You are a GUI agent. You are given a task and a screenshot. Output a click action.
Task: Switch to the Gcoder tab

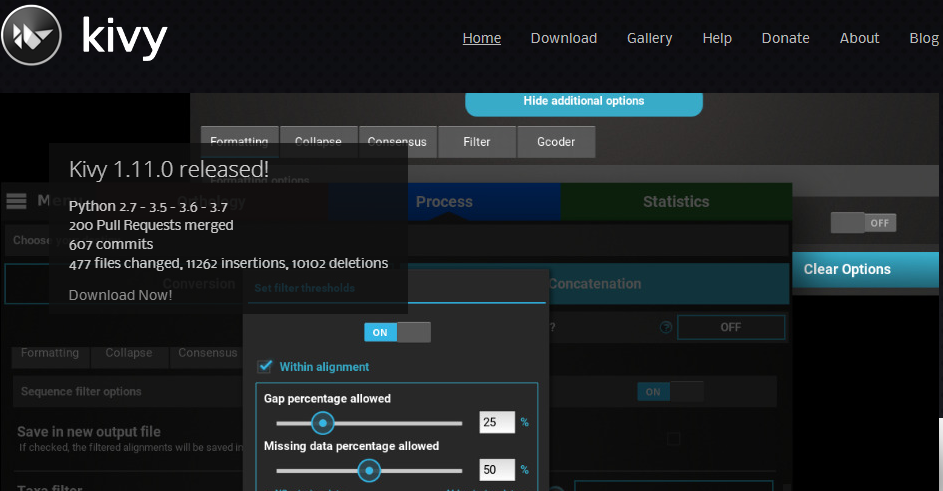[x=556, y=142]
